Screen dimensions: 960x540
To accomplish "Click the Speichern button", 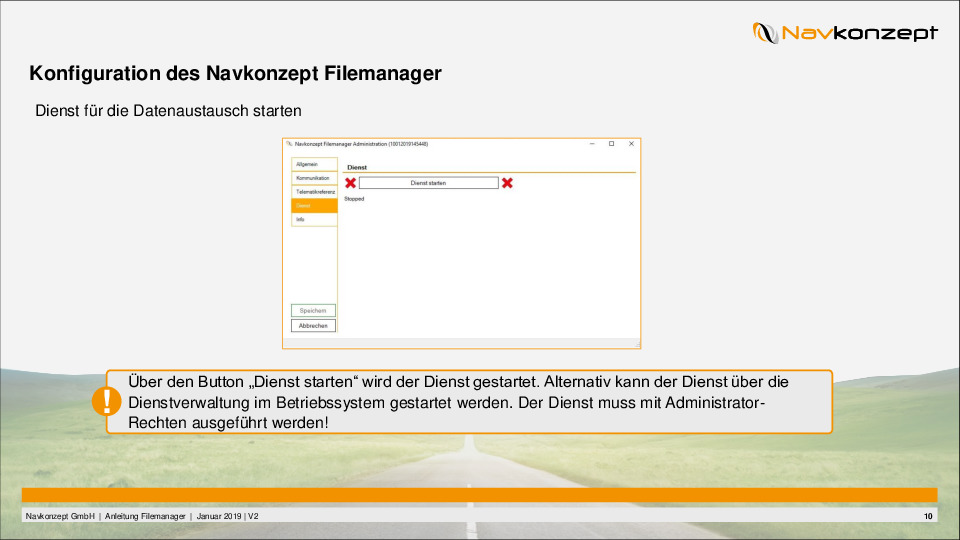I will coord(313,311).
